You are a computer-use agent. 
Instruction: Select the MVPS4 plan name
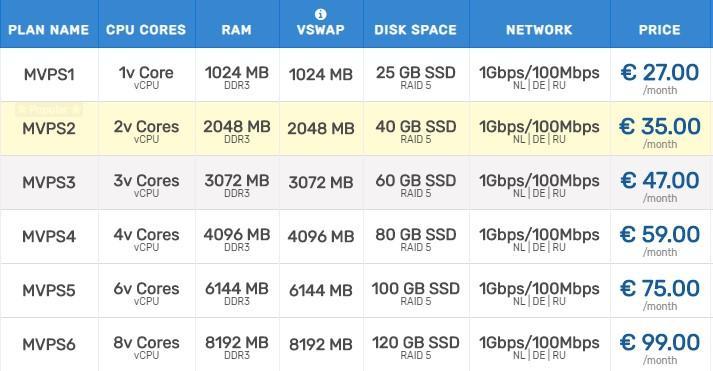(49, 237)
